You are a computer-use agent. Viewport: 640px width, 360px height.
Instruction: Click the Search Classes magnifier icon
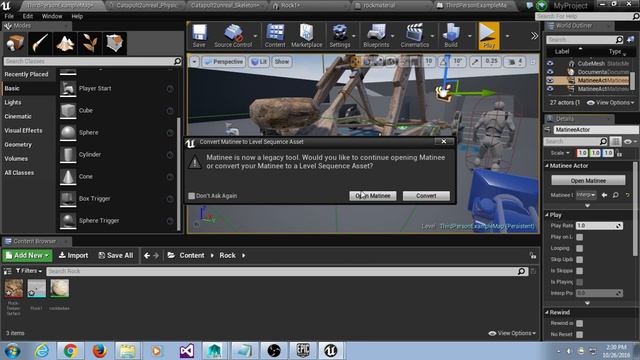pyautogui.click(x=177, y=61)
